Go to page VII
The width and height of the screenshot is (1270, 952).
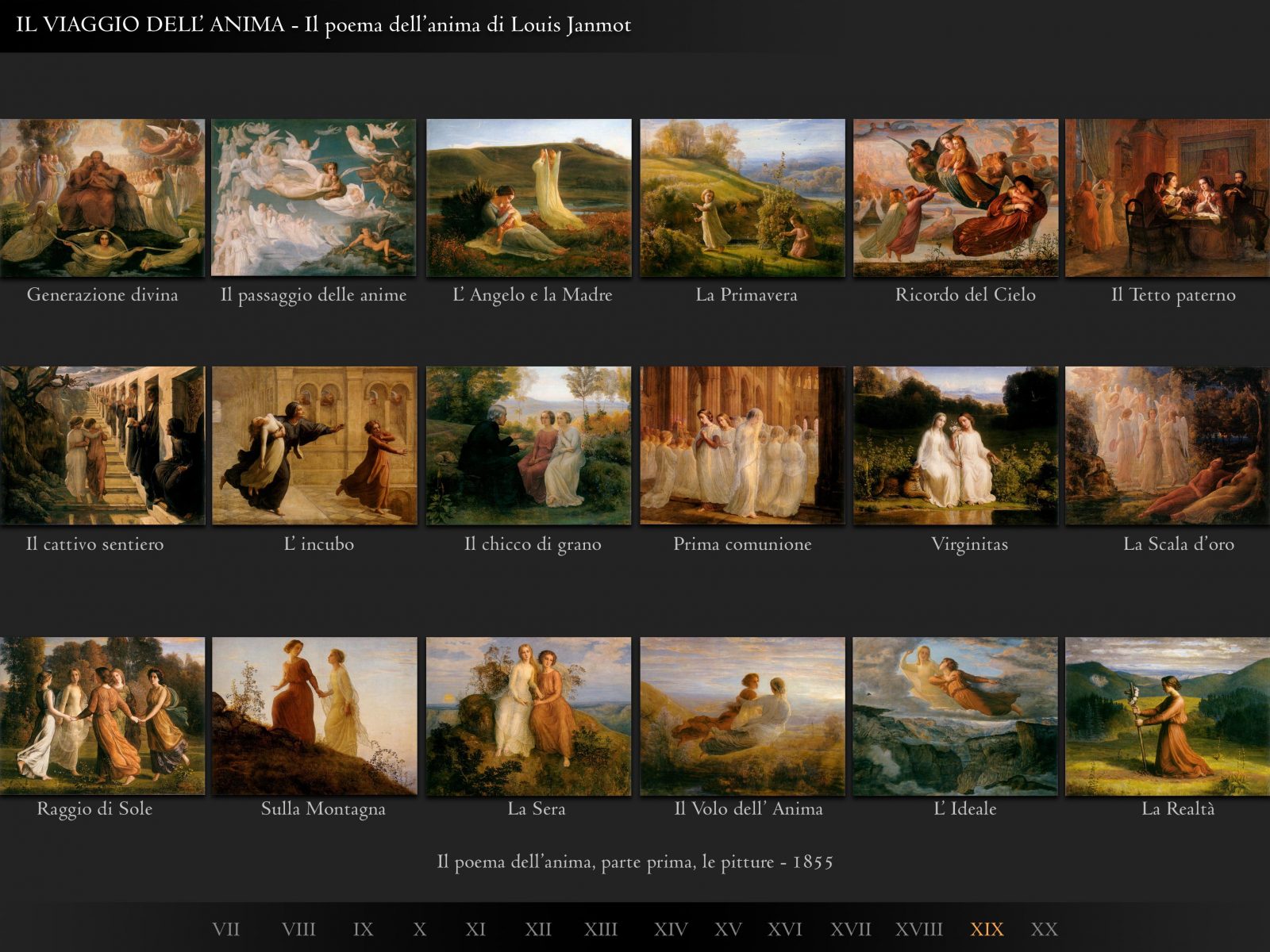tap(225, 929)
